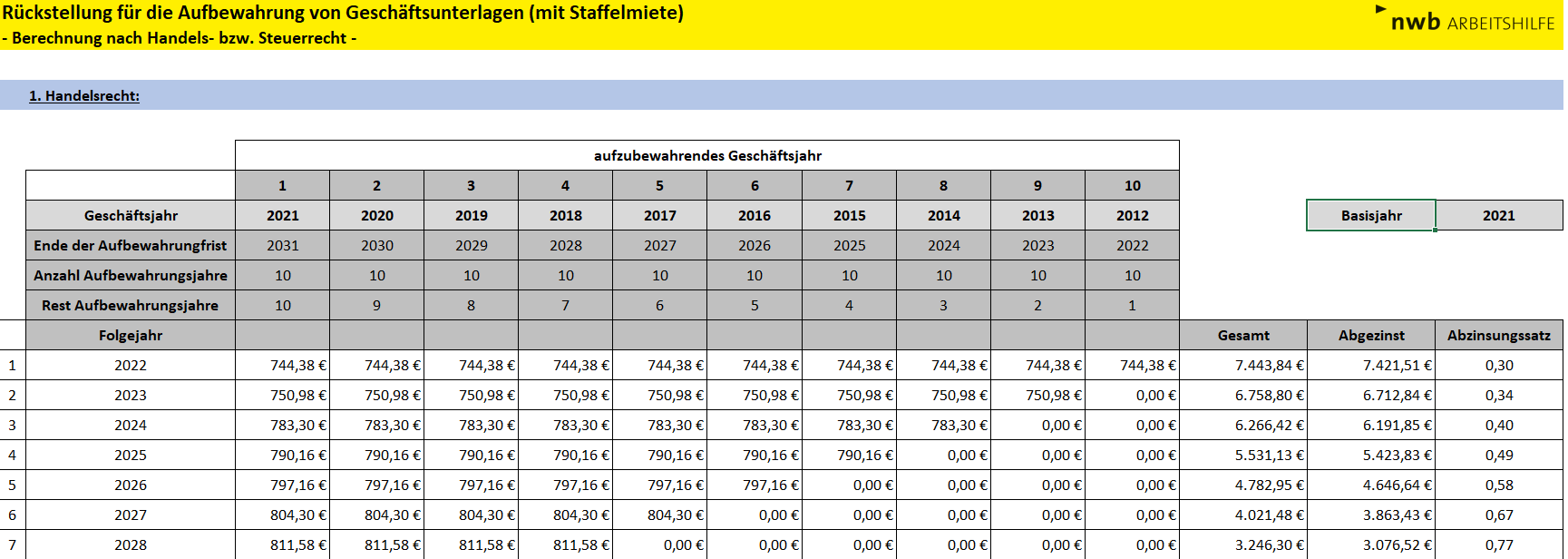
Task: Click the 'aufzubewahrendes Geschäftsjahr' header cell
Action: coord(706,155)
